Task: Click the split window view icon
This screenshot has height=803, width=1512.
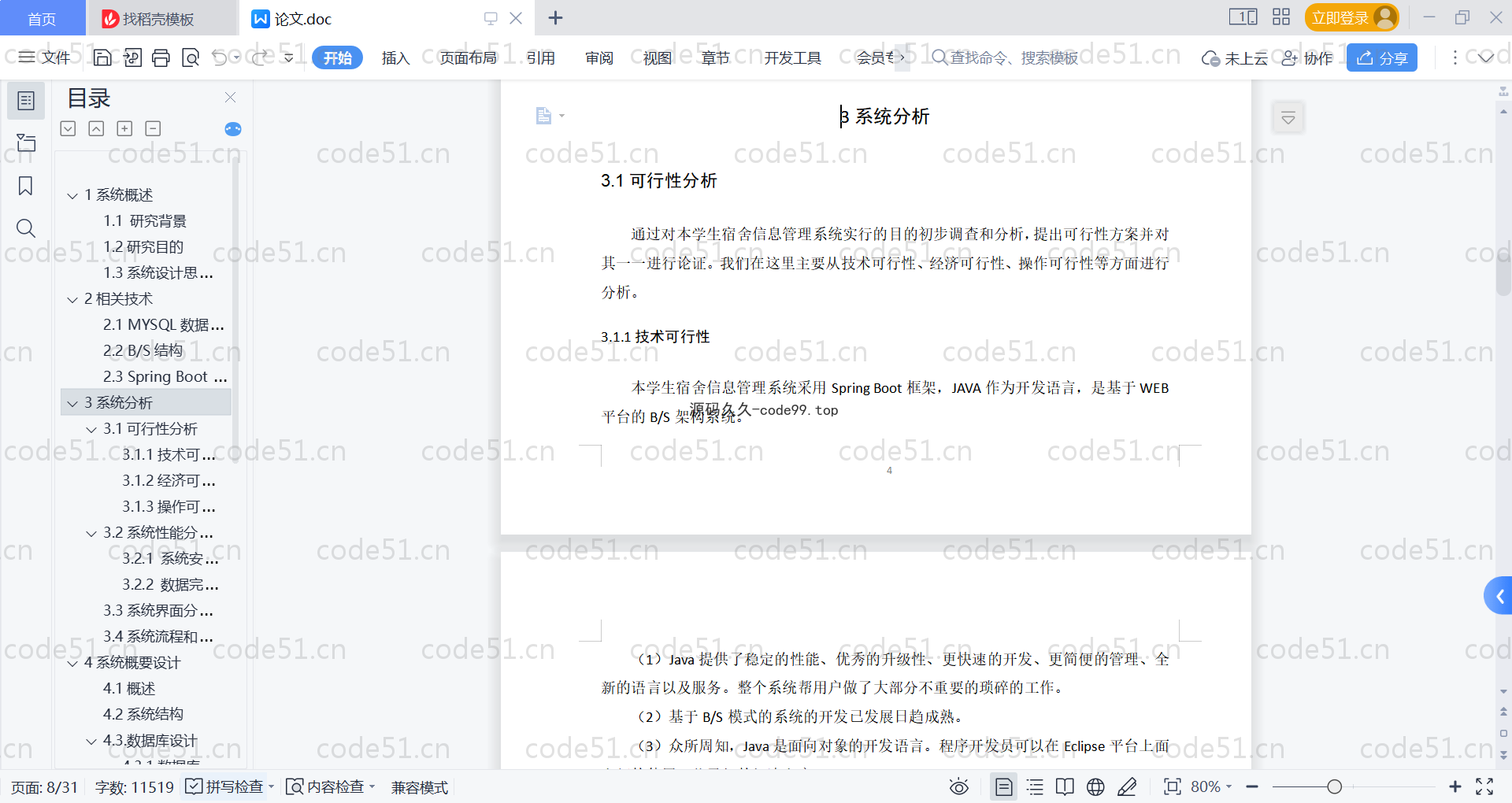Action: (1243, 17)
